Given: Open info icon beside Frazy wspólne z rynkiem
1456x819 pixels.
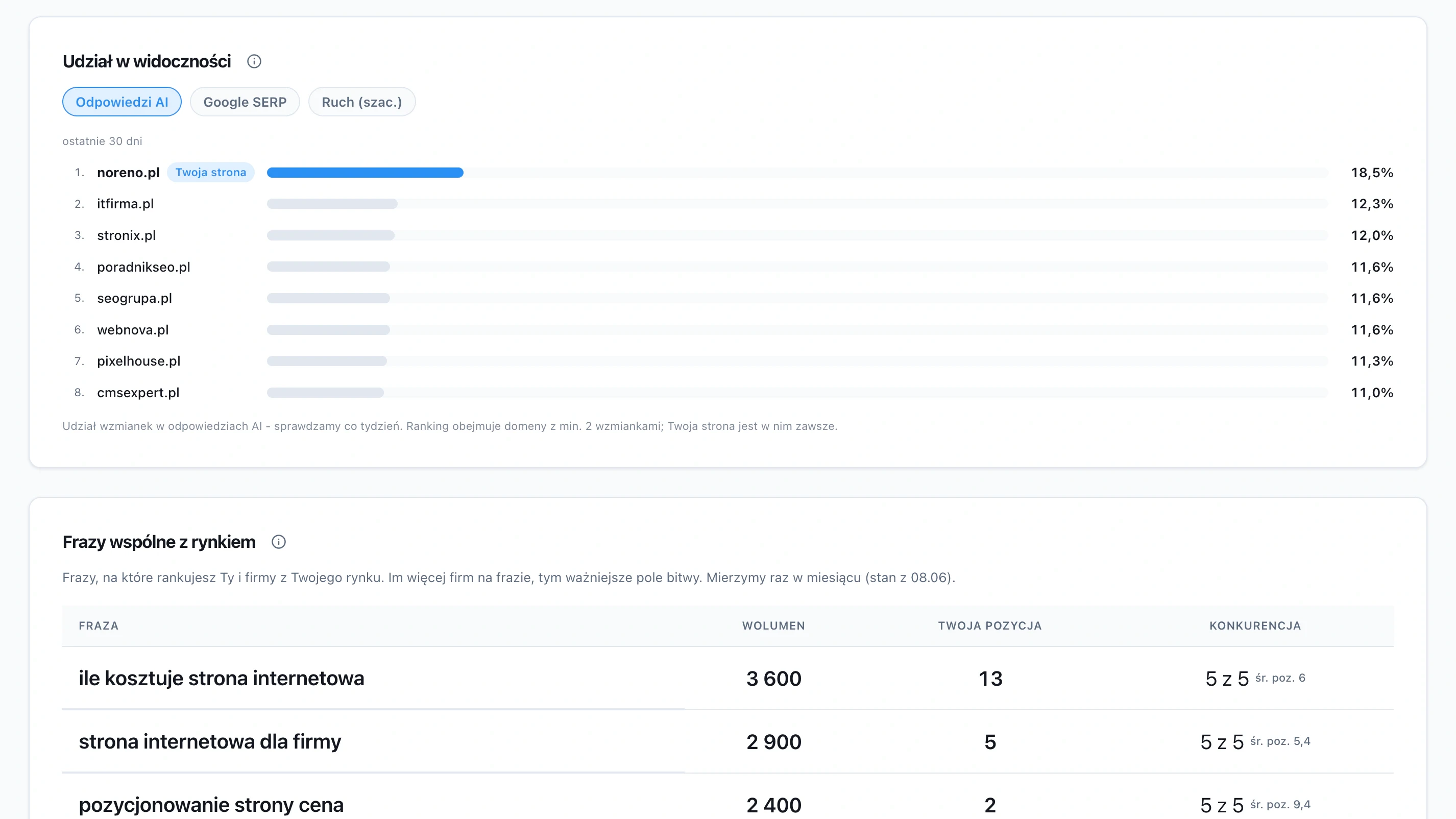Looking at the screenshot, I should 279,541.
